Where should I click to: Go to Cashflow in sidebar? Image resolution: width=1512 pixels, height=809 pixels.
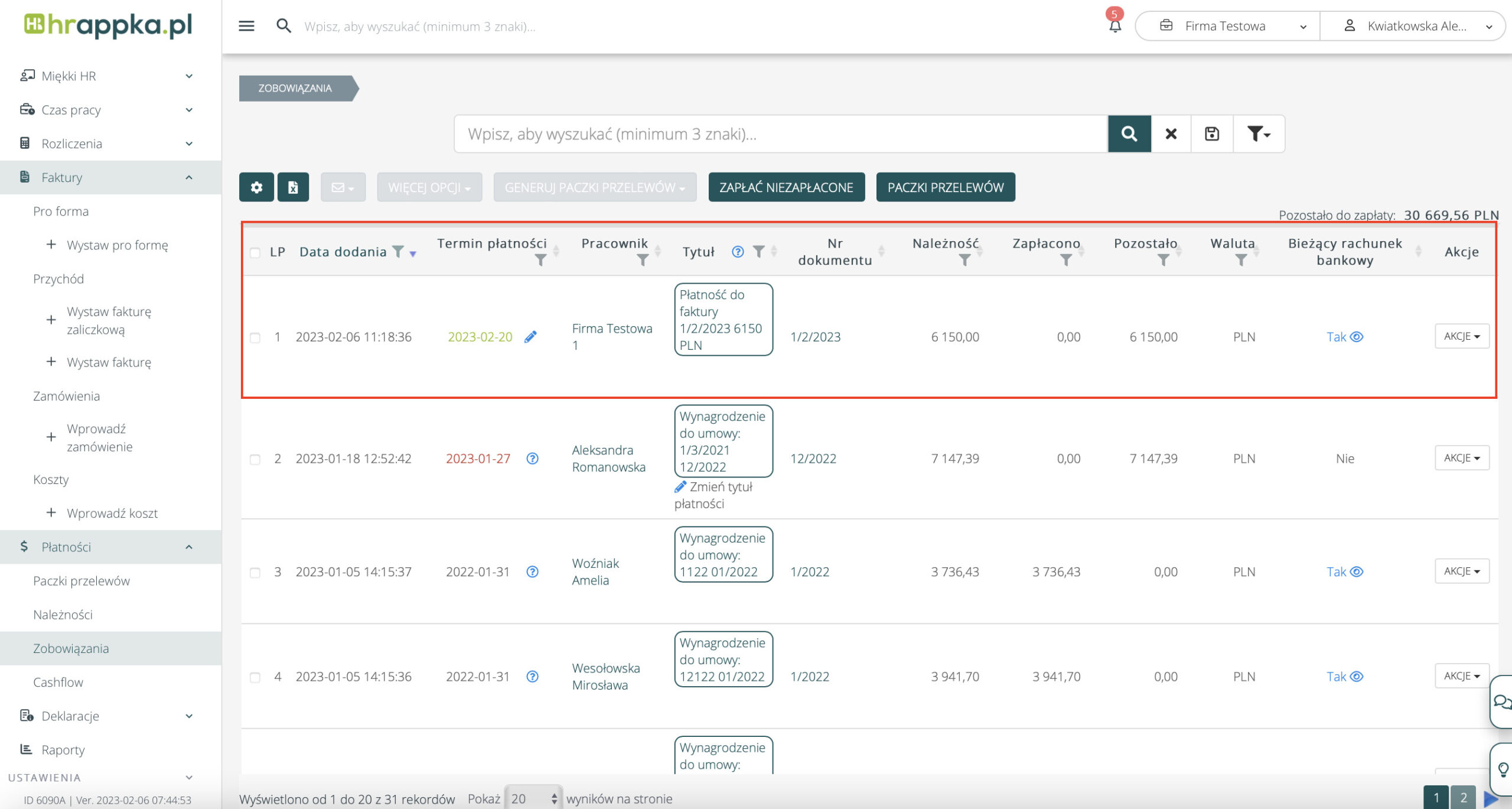[x=58, y=682]
